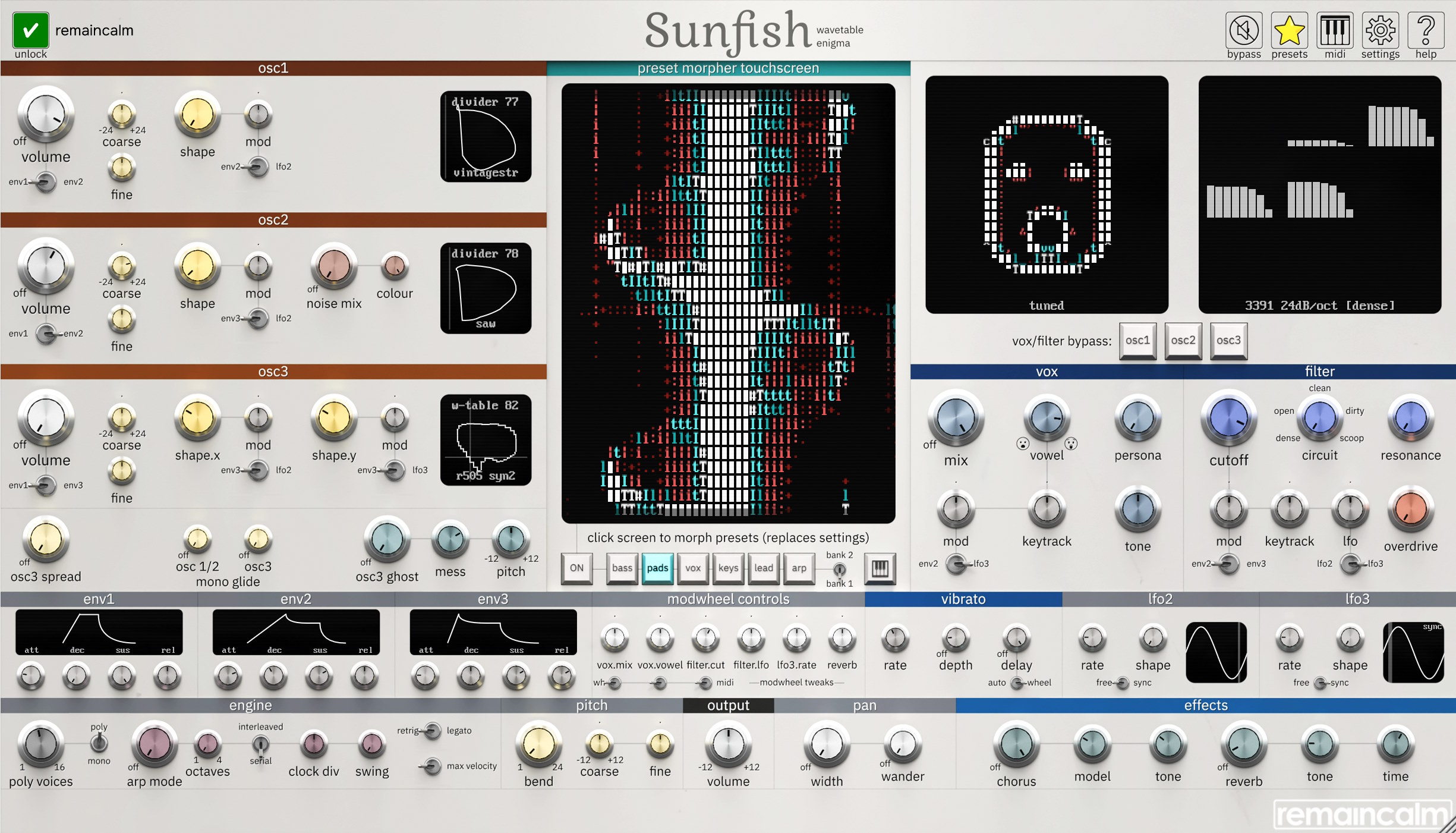Click the output volume knob
Image resolution: width=1456 pixels, height=833 pixels.
tap(728, 744)
